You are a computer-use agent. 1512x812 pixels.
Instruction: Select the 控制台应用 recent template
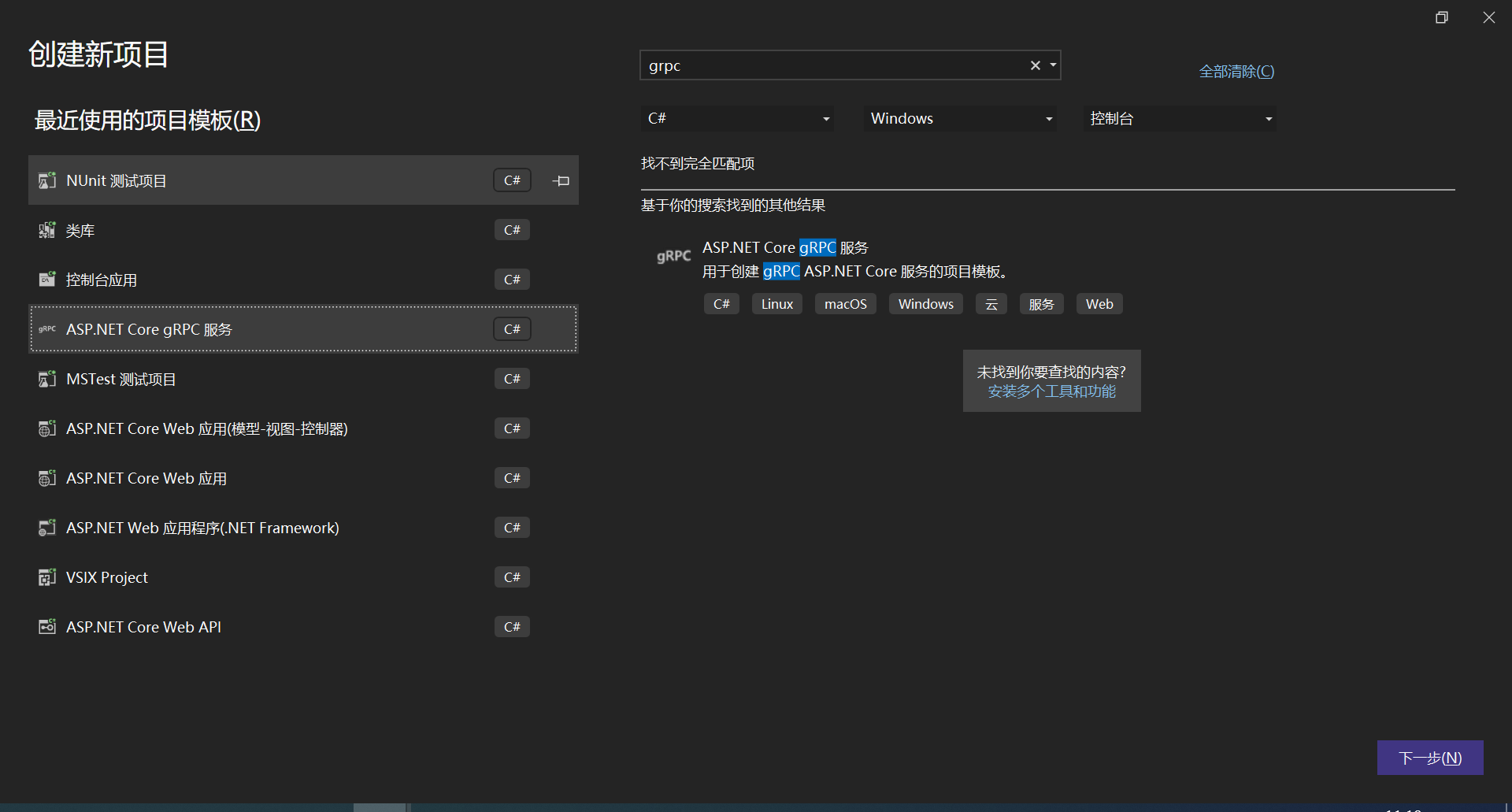[x=303, y=280]
